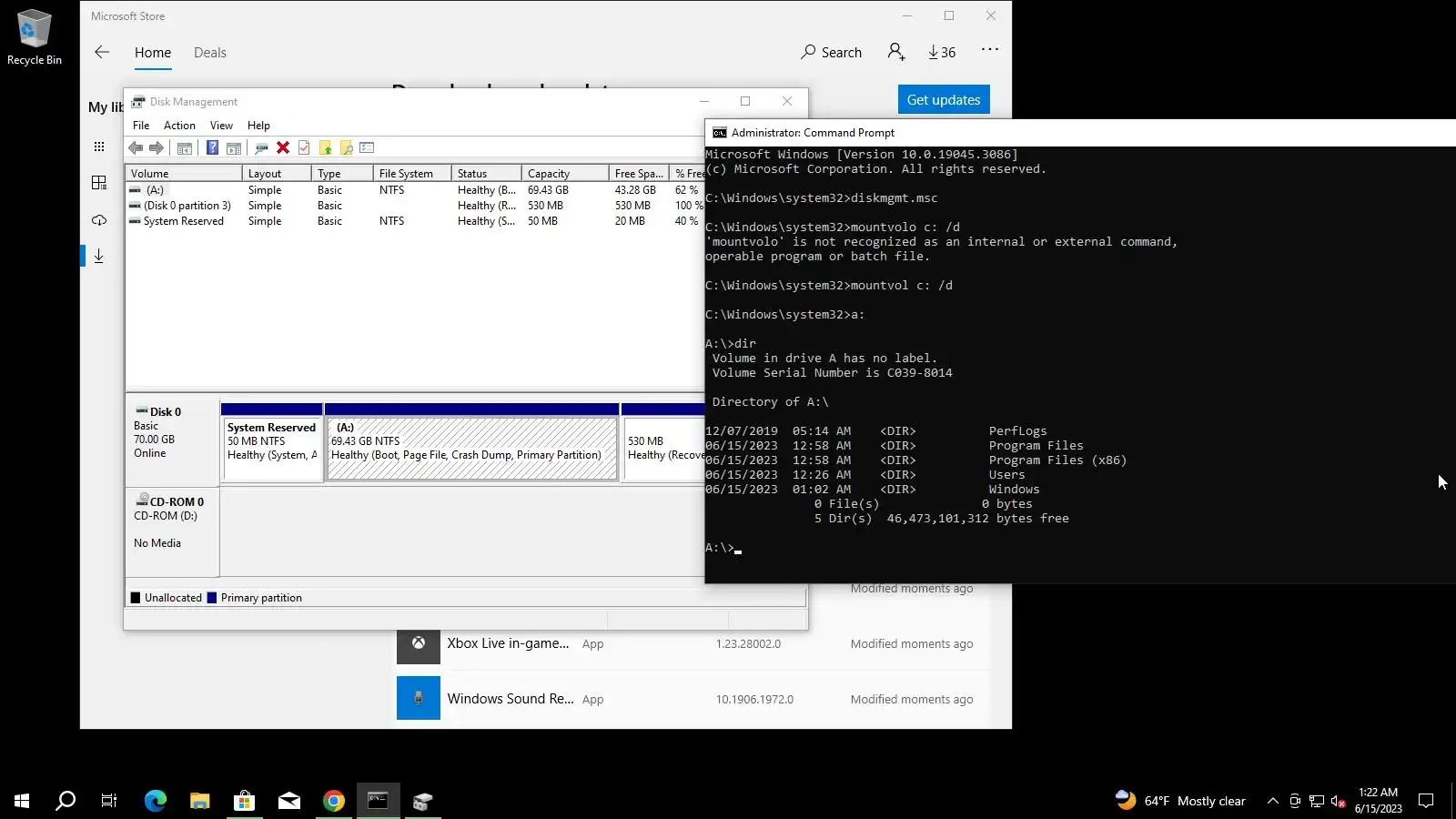1456x819 pixels.
Task: Open the taskbar clock showing 1:22 AM
Action: pyautogui.click(x=1378, y=801)
